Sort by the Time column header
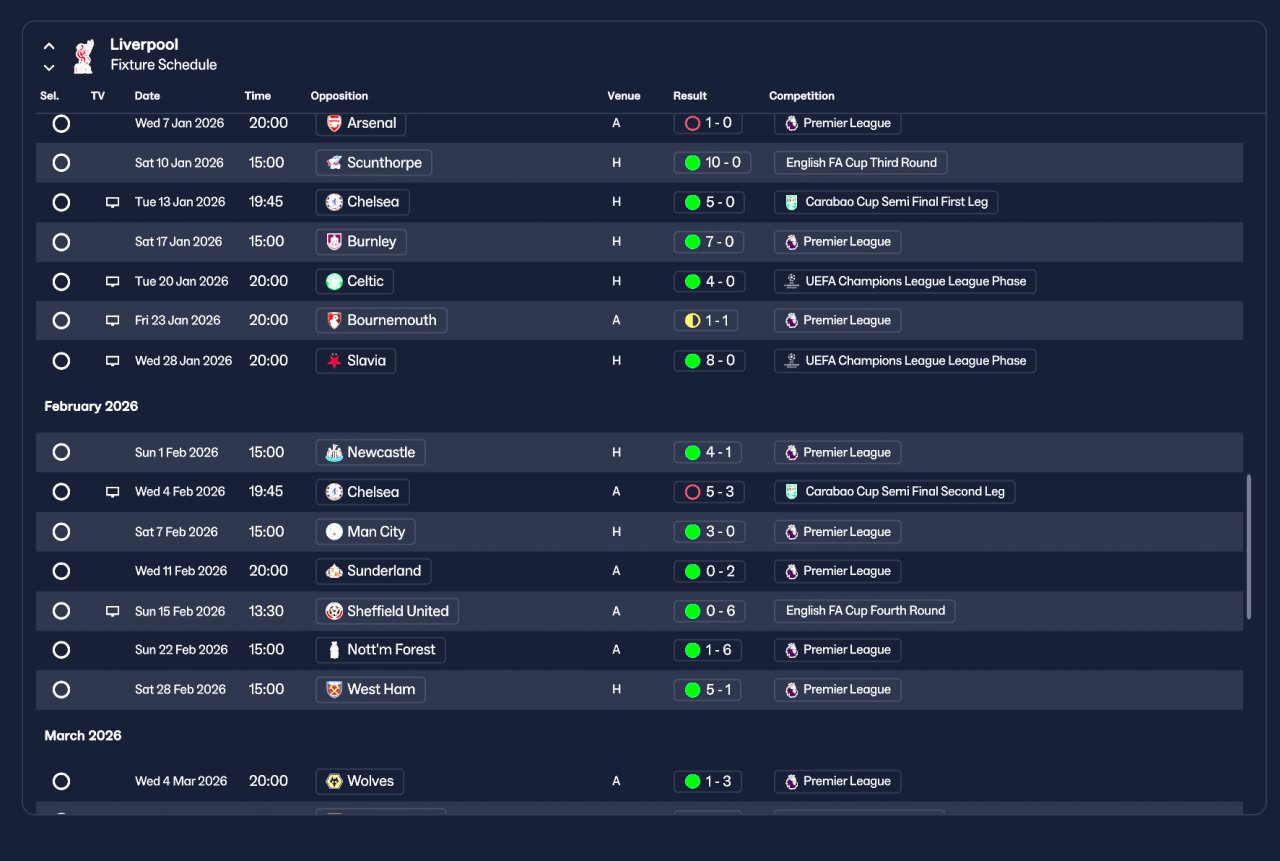1280x861 pixels. click(258, 96)
